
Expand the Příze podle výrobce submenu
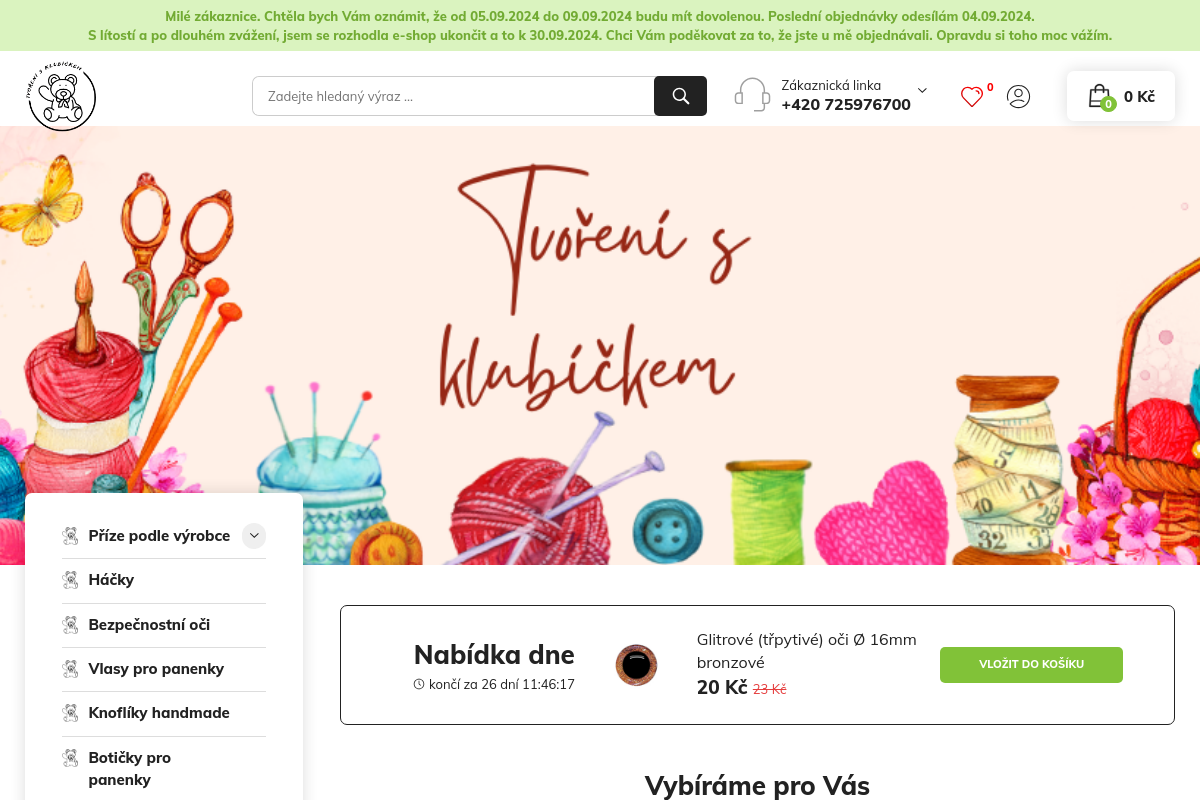[254, 536]
